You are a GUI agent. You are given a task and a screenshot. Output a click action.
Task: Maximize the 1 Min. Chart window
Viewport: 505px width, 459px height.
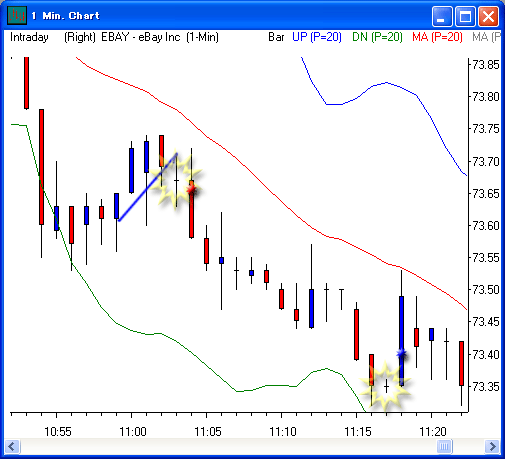(x=465, y=16)
